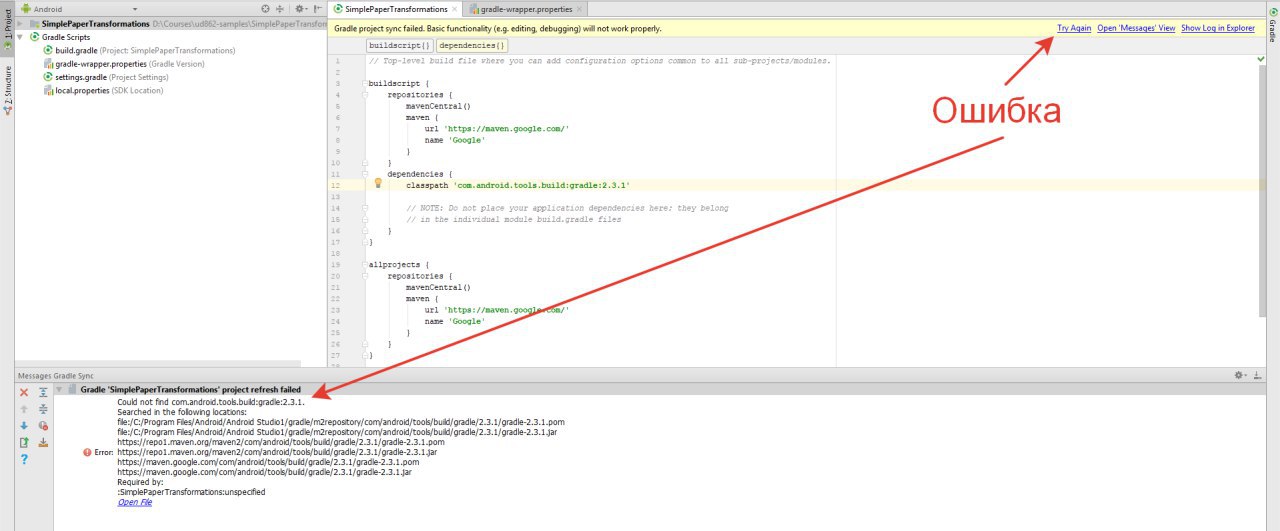Fold the repositories block at line 4
1280x531 pixels.
coord(365,95)
